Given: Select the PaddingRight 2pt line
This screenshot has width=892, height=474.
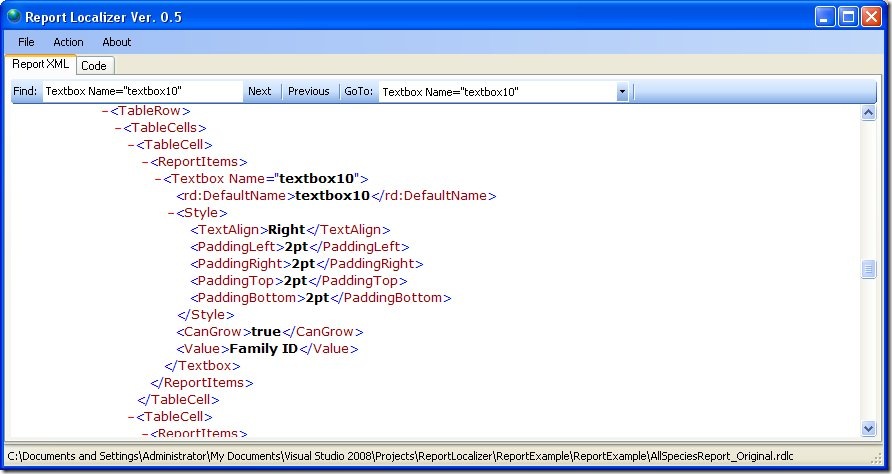Looking at the screenshot, I should click(307, 264).
